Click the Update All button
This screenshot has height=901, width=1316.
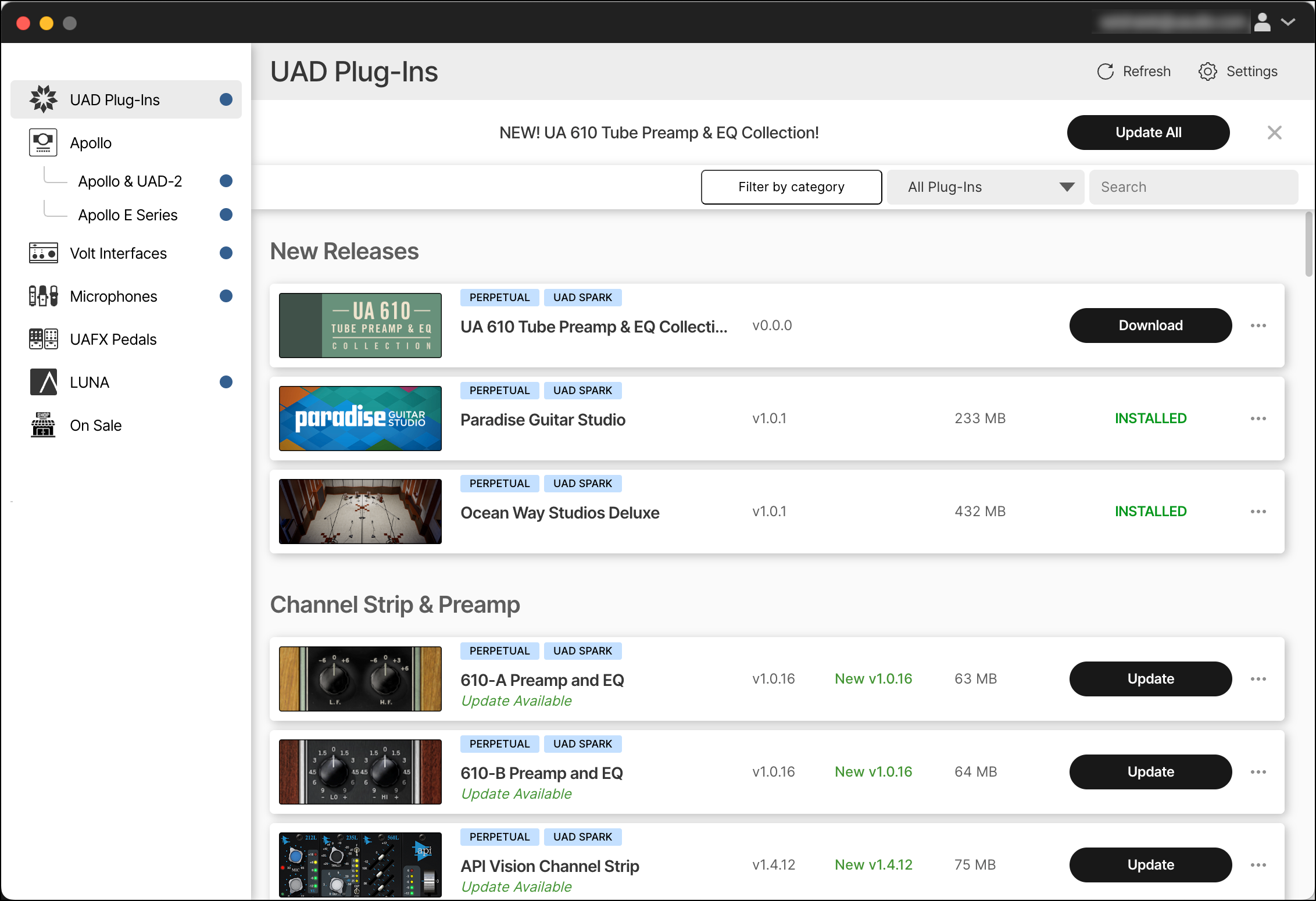tap(1148, 132)
